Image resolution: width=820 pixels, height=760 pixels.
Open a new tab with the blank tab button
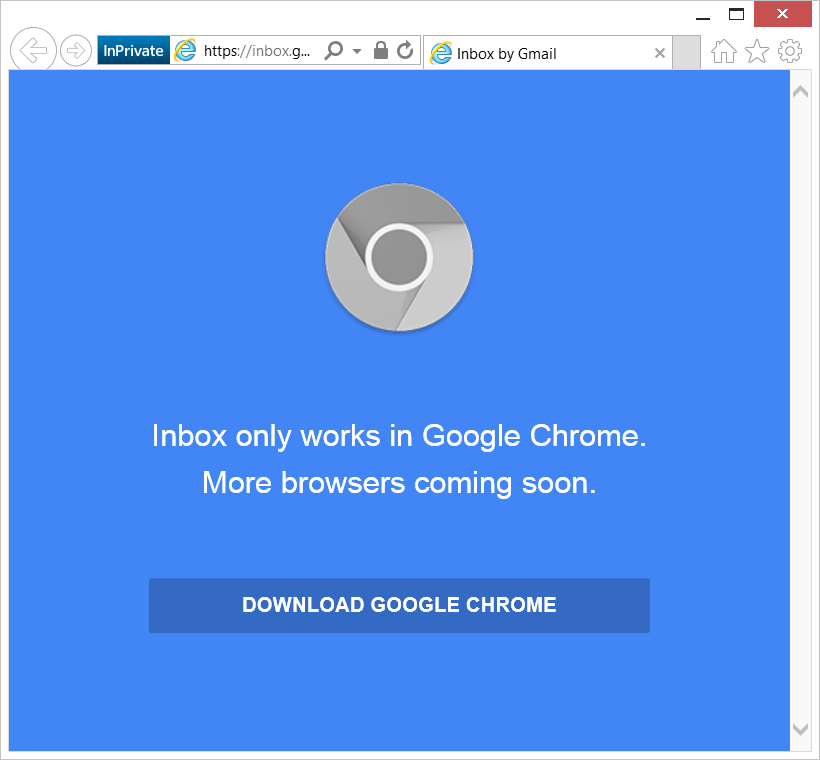pyautogui.click(x=686, y=52)
